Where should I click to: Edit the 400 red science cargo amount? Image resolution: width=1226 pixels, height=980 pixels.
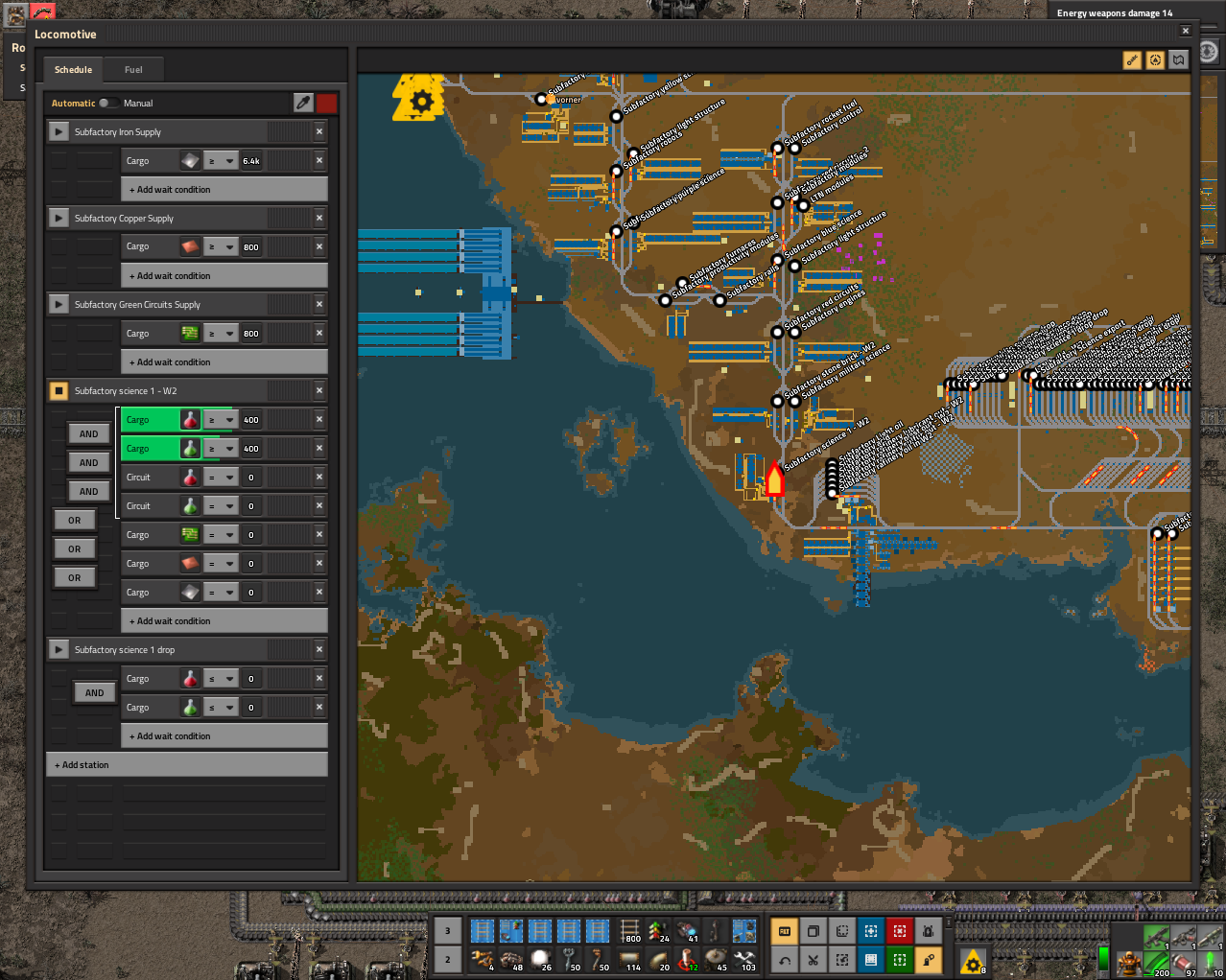[x=252, y=419]
